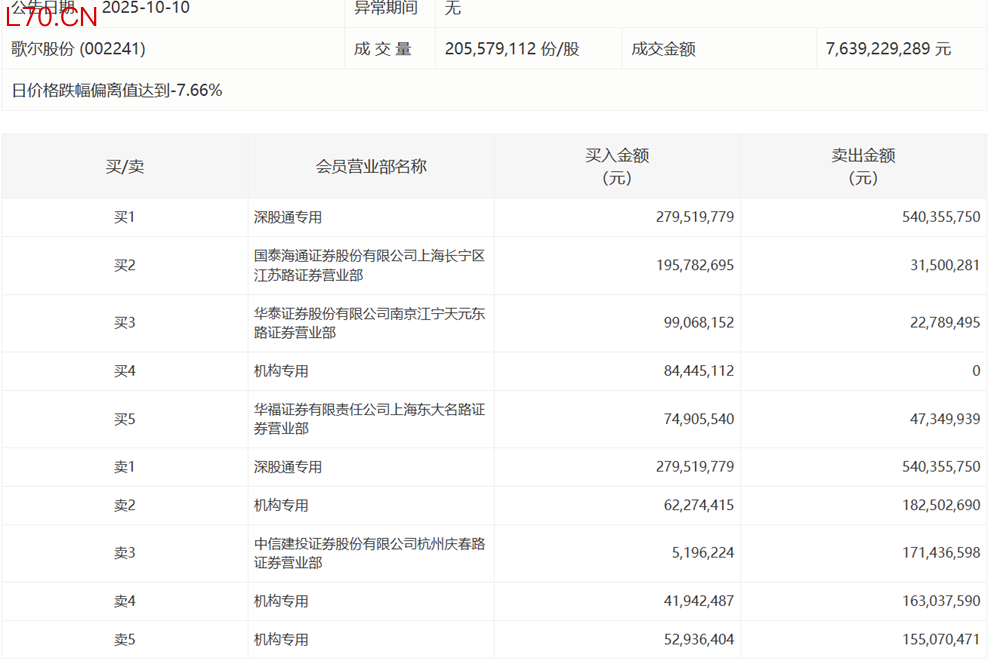Click the 买3 row label
Viewport: 1000px width, 664px height.
[x=124, y=322]
